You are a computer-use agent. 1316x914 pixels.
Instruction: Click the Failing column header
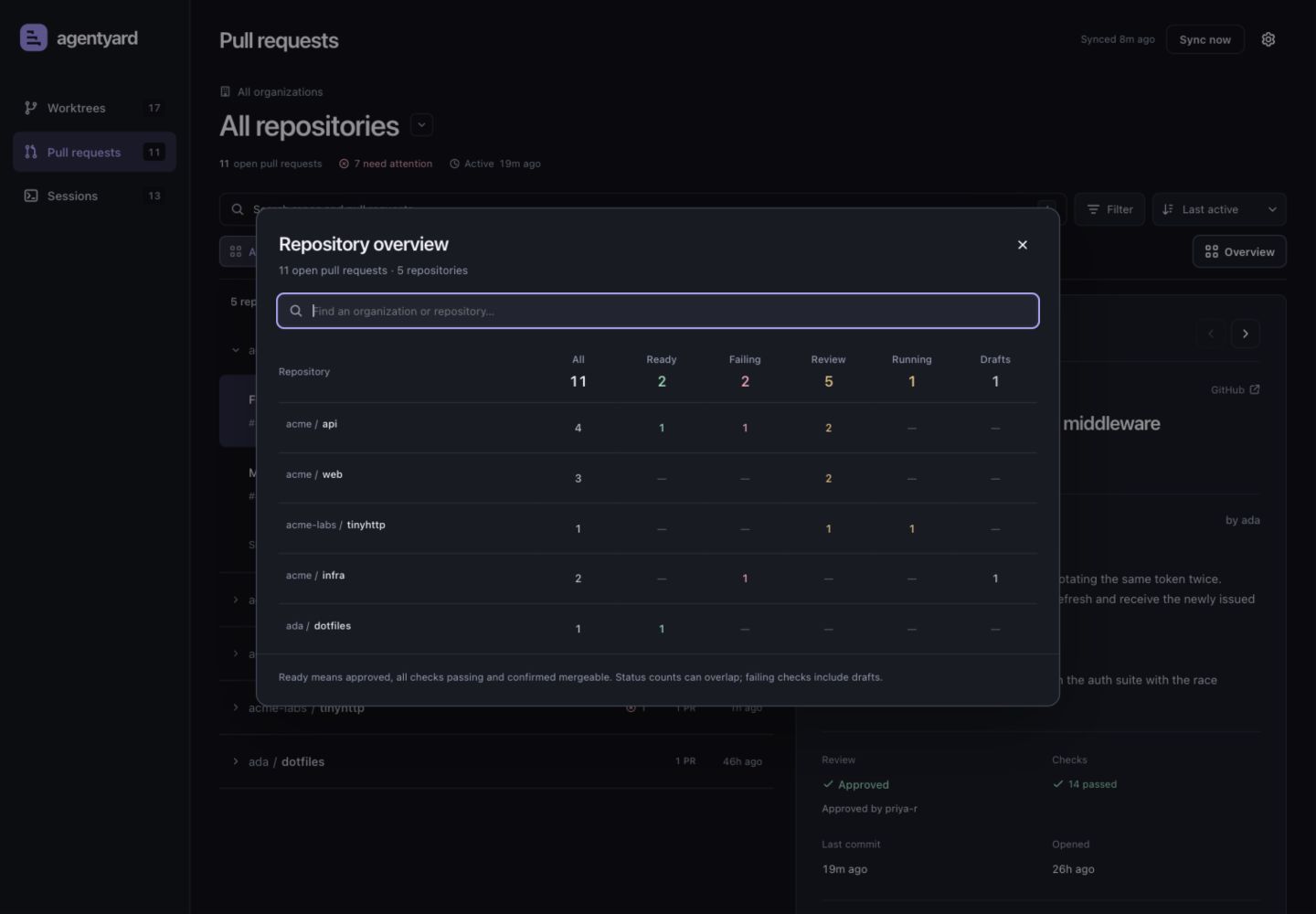(x=745, y=371)
